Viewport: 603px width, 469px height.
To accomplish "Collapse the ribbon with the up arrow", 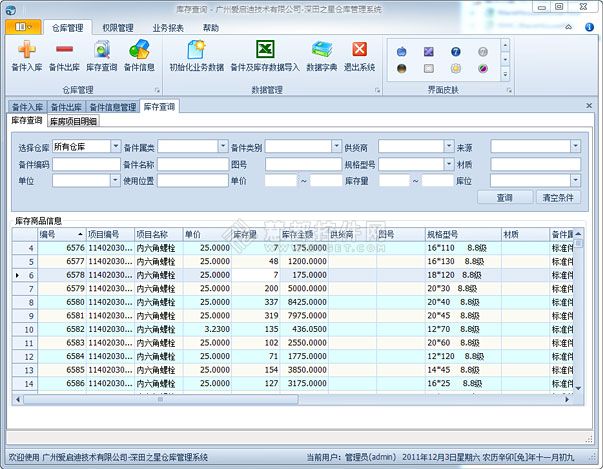I will tap(568, 27).
